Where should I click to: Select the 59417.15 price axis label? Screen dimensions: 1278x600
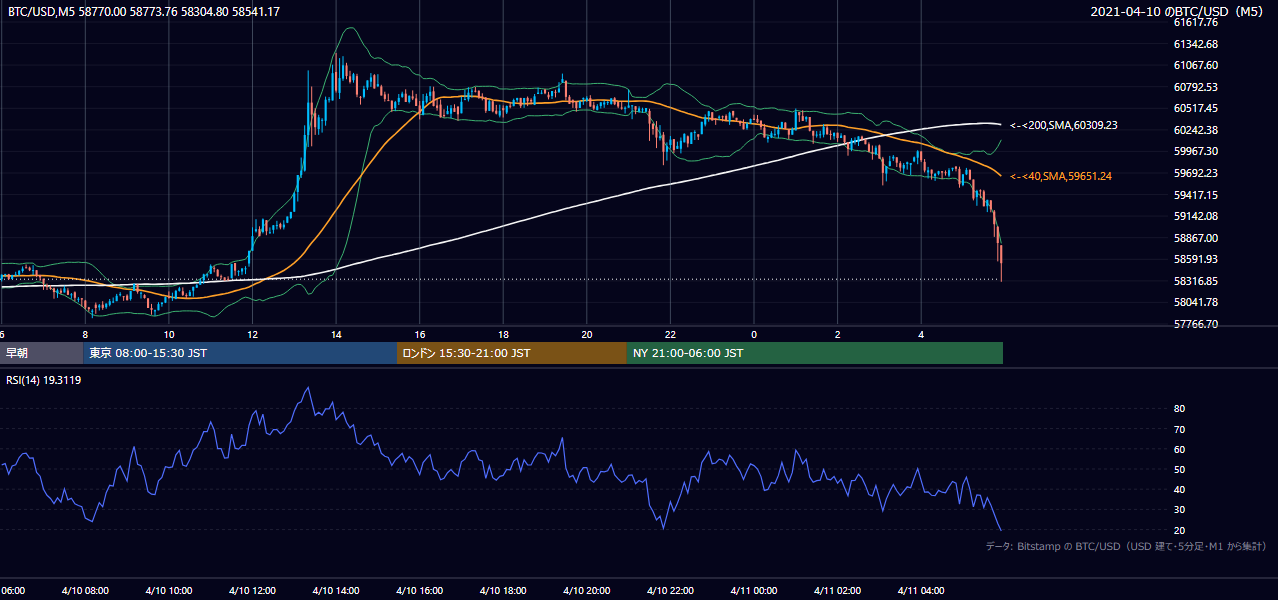point(1196,195)
